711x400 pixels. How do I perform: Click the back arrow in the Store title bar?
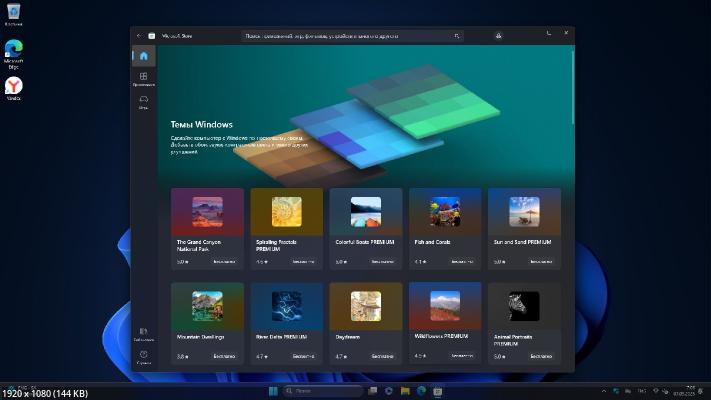coord(139,35)
